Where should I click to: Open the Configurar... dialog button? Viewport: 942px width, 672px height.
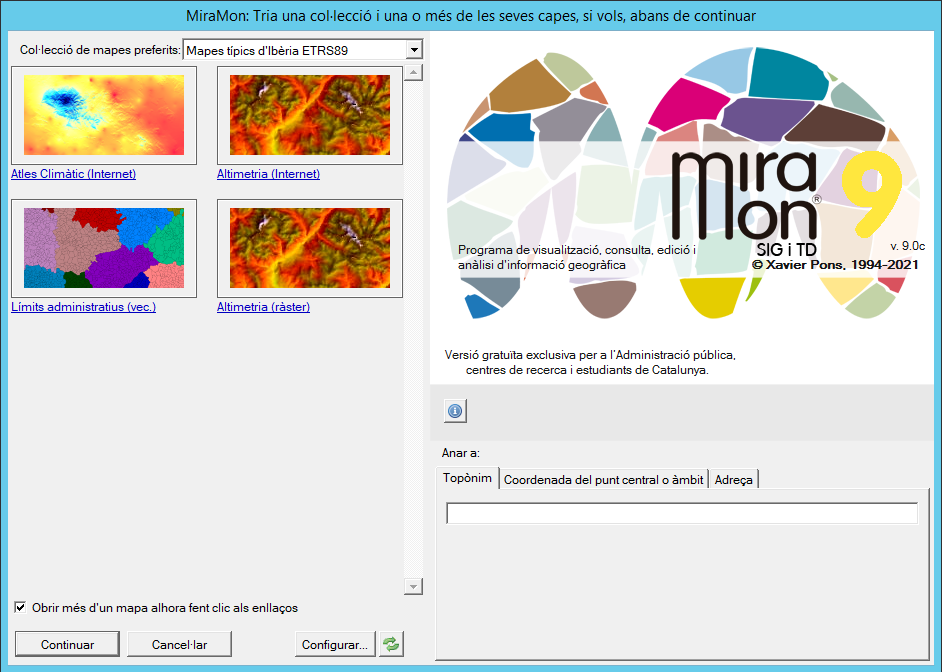pos(335,644)
